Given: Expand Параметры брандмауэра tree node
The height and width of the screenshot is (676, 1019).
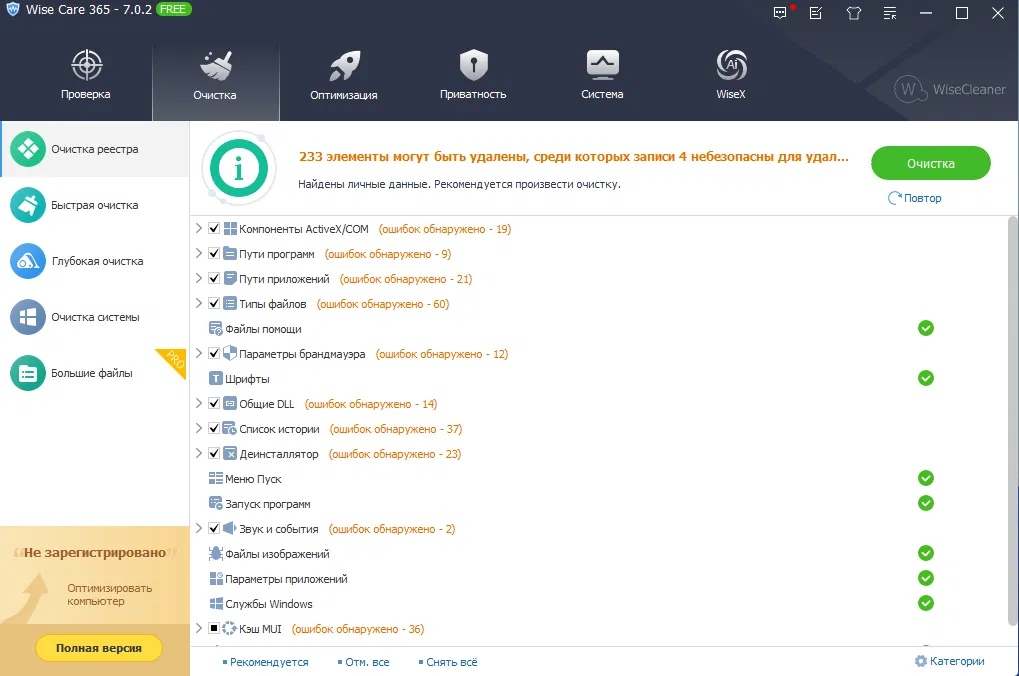Looking at the screenshot, I should [199, 353].
